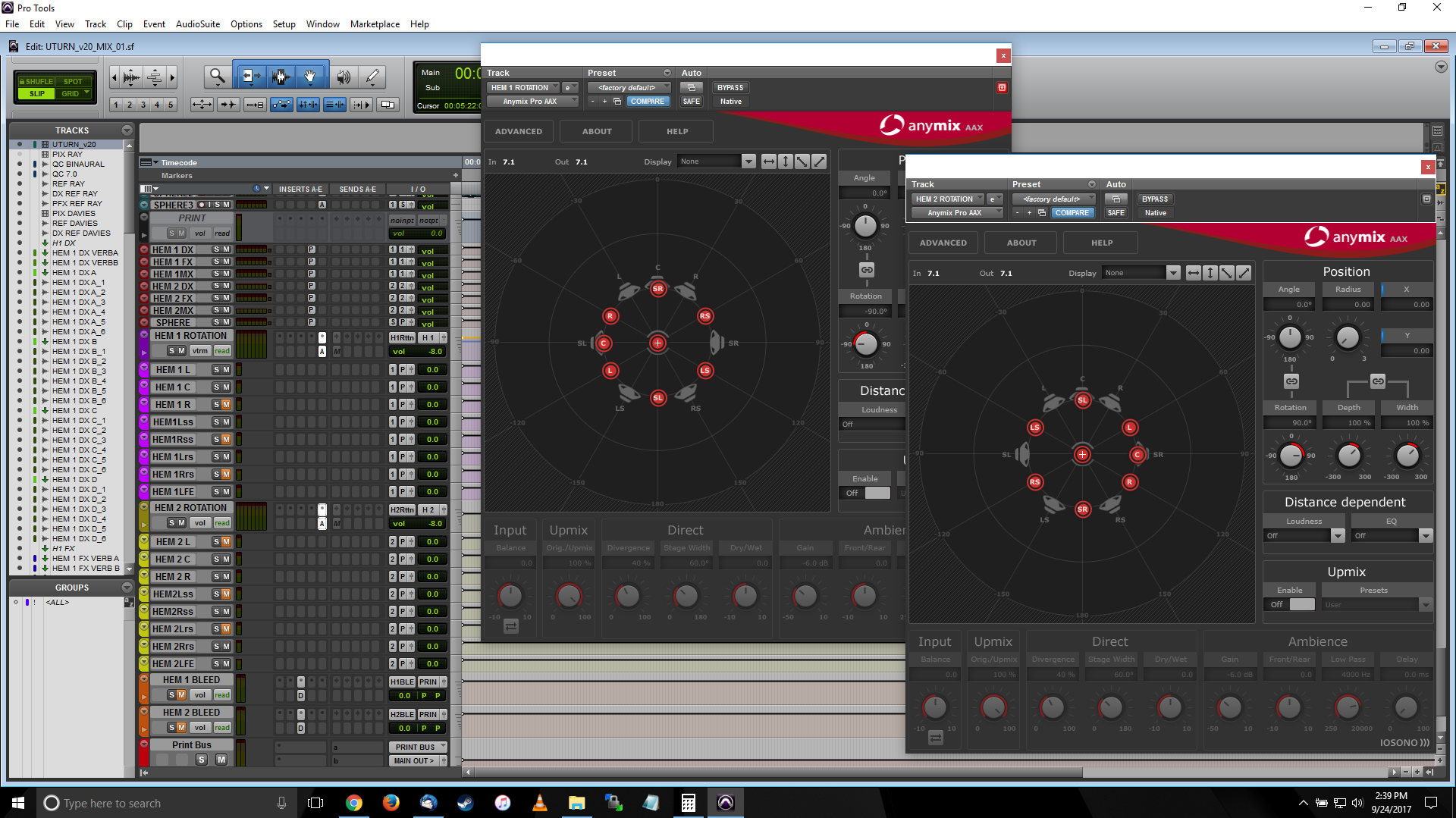
Task: Click ABOUT in HEM 1 Anymix plugin
Action: point(597,131)
